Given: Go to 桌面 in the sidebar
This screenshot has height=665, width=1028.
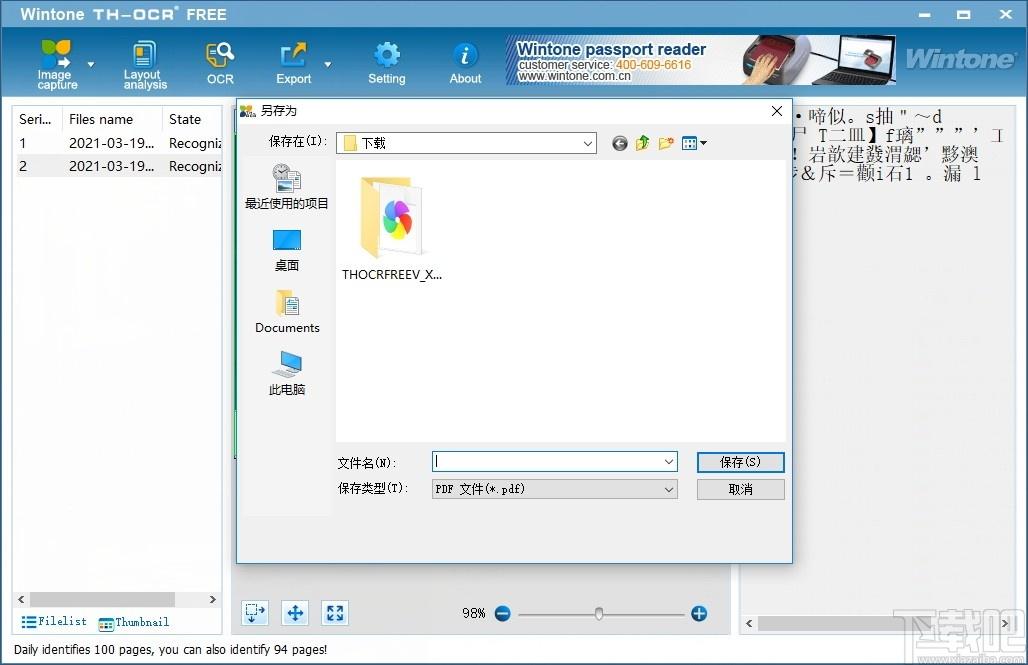Looking at the screenshot, I should 287,251.
